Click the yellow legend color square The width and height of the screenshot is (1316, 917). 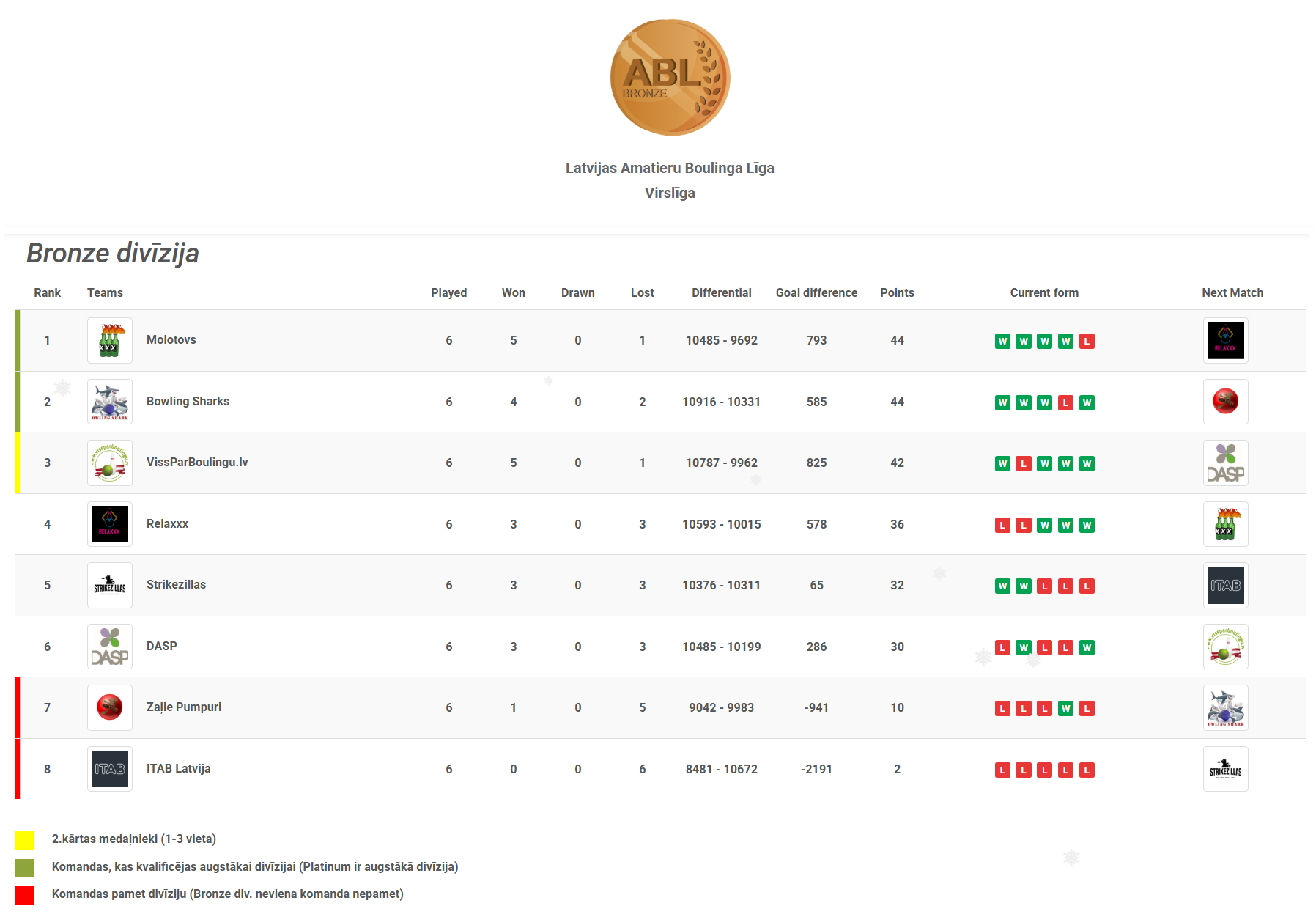25,840
